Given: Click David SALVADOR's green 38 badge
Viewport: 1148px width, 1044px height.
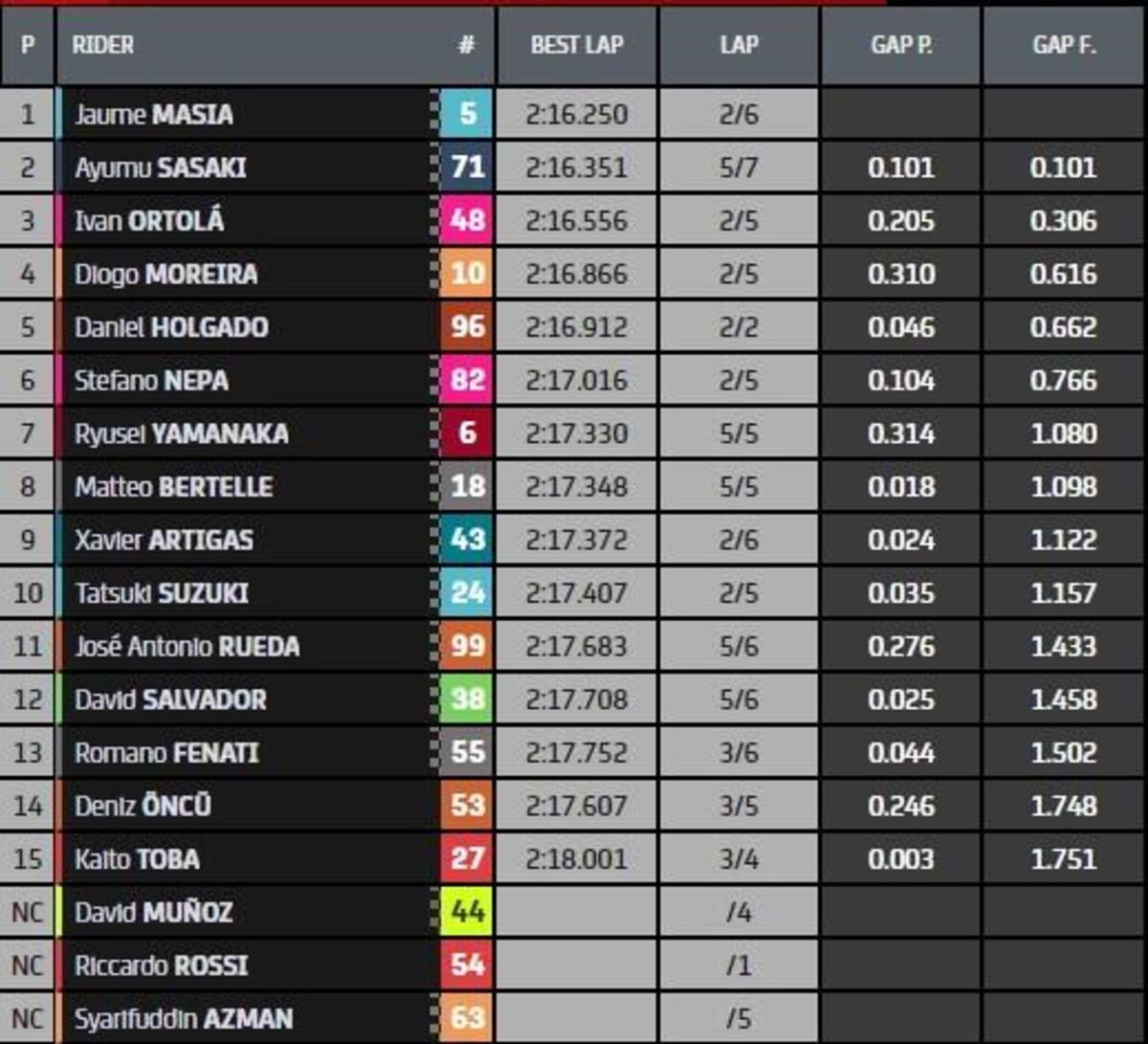Looking at the screenshot, I should click(467, 700).
